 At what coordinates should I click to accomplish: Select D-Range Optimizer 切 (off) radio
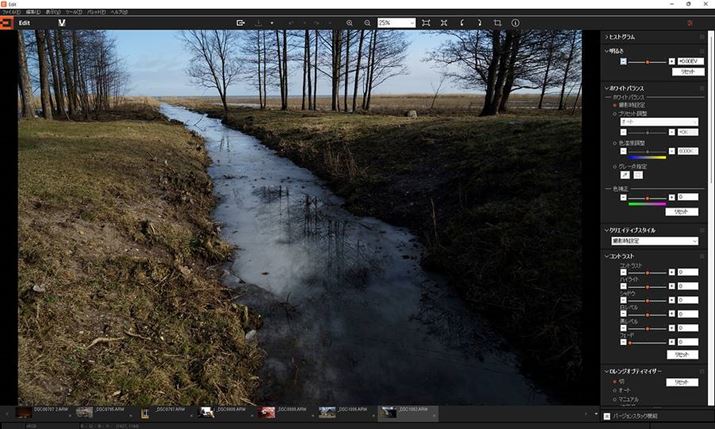615,382
